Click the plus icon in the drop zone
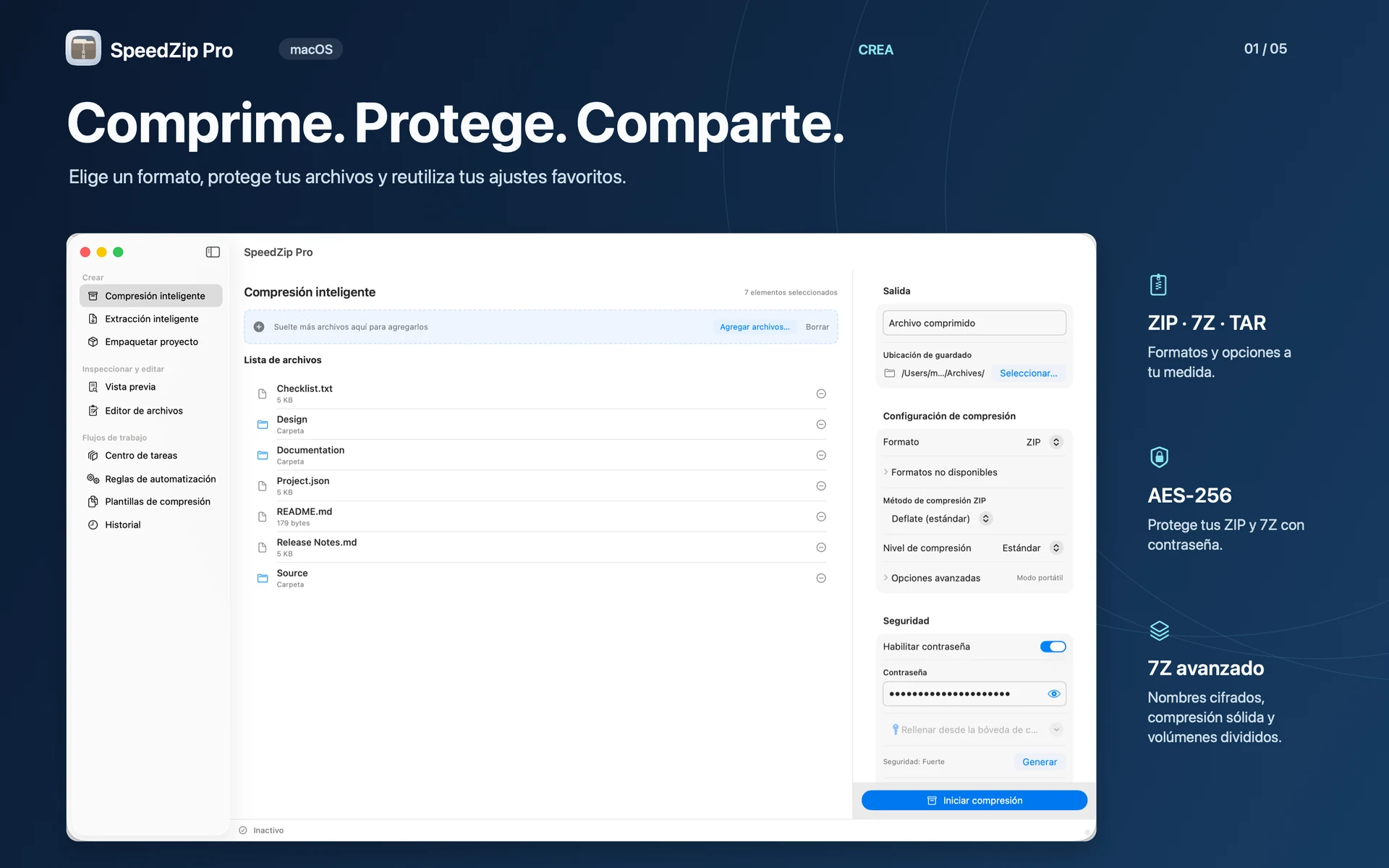 (259, 327)
